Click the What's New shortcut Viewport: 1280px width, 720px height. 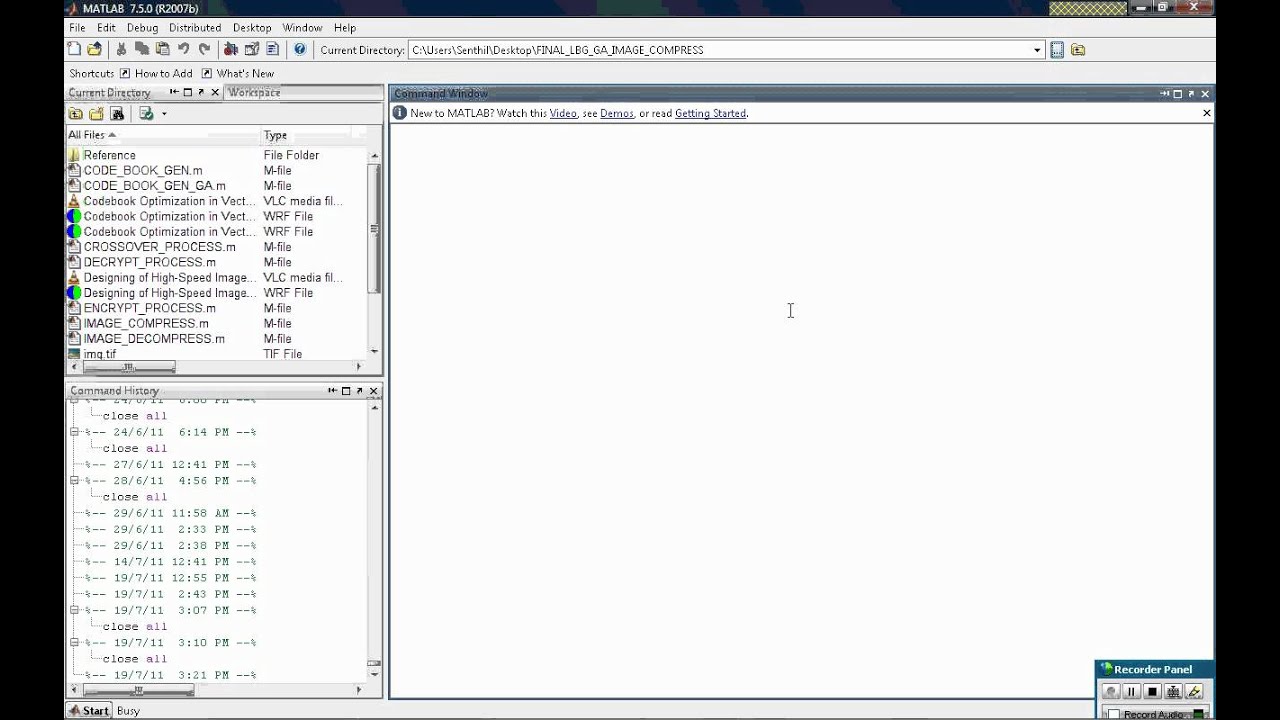pos(238,73)
